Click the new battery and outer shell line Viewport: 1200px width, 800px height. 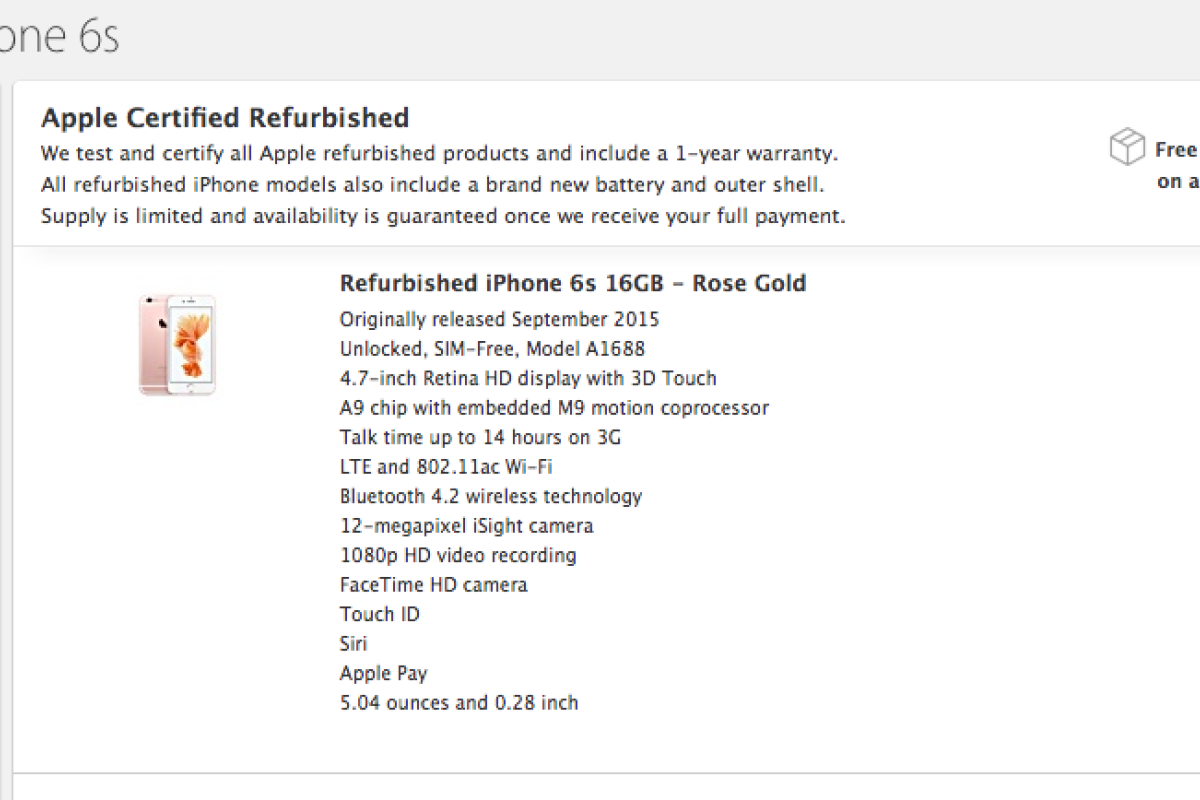tap(433, 185)
